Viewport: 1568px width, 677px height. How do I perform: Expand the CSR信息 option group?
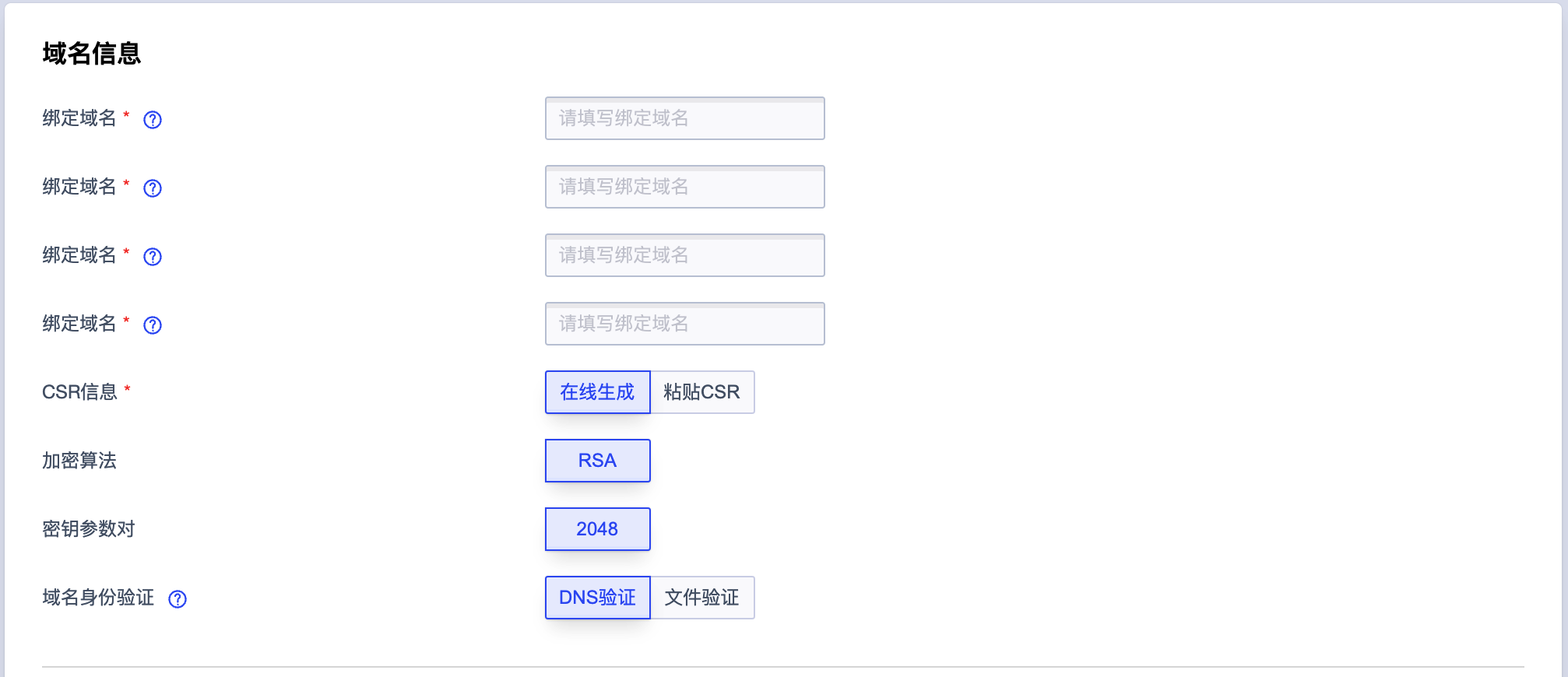(650, 392)
